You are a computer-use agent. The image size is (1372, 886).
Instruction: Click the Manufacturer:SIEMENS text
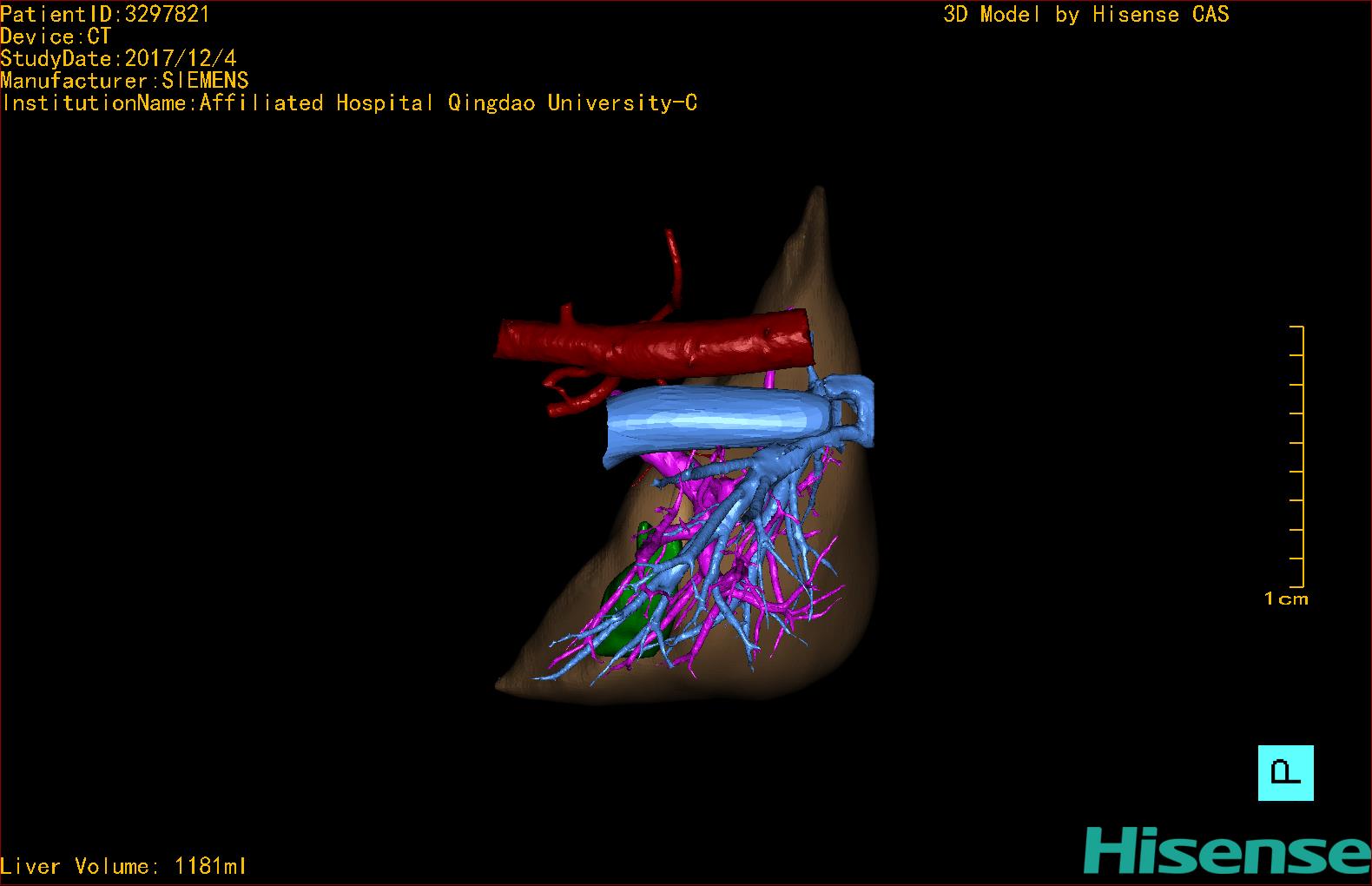click(124, 81)
